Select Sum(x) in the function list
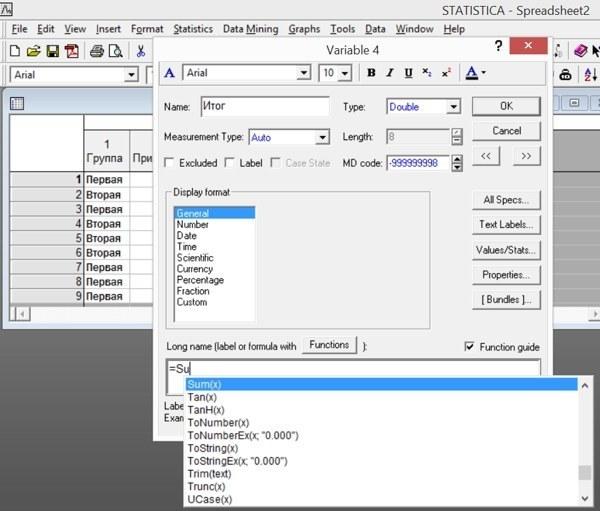The height and width of the screenshot is (511, 600). (382, 384)
